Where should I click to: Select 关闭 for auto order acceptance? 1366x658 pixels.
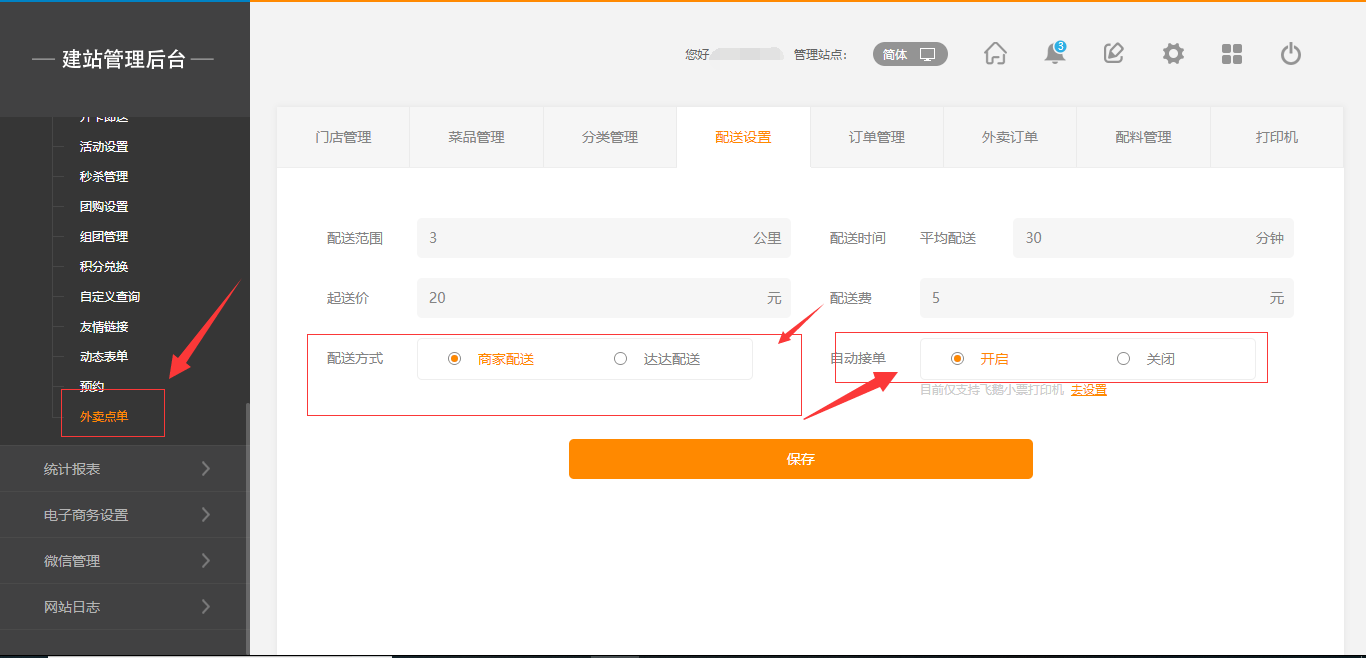tap(1124, 359)
